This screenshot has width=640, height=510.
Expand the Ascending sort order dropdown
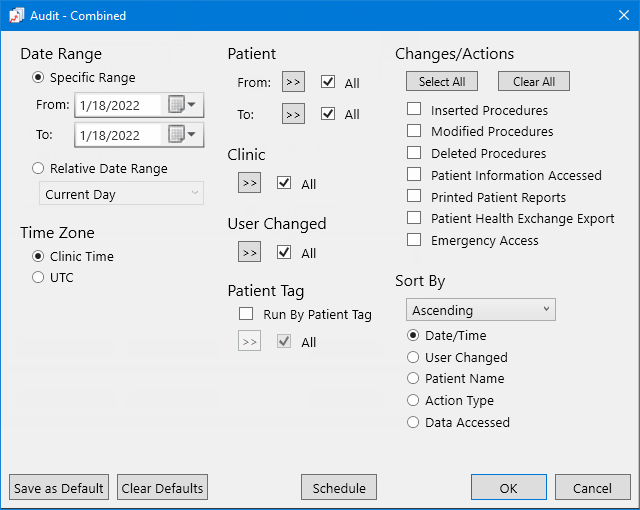[x=480, y=310]
